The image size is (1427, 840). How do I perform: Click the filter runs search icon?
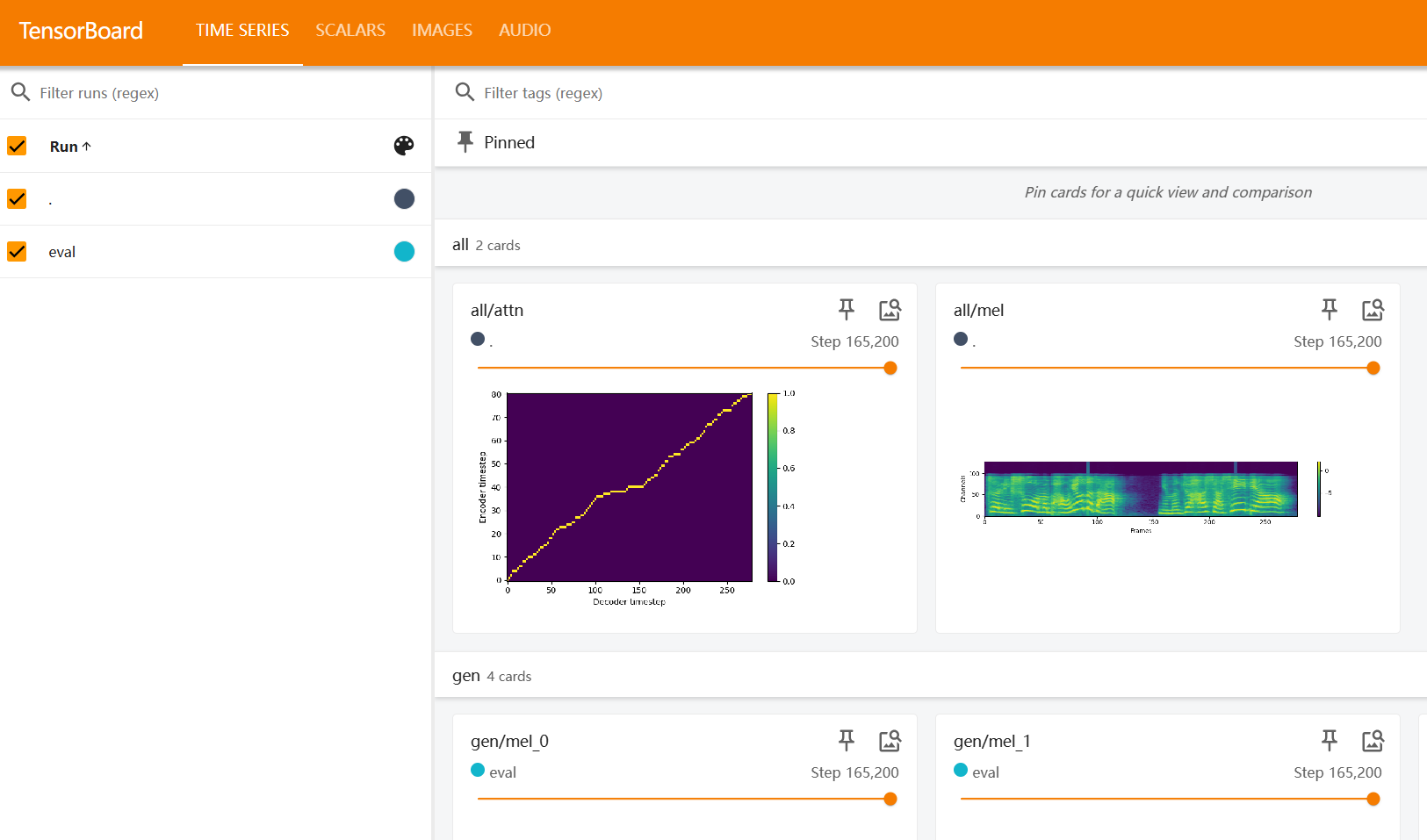point(20,92)
